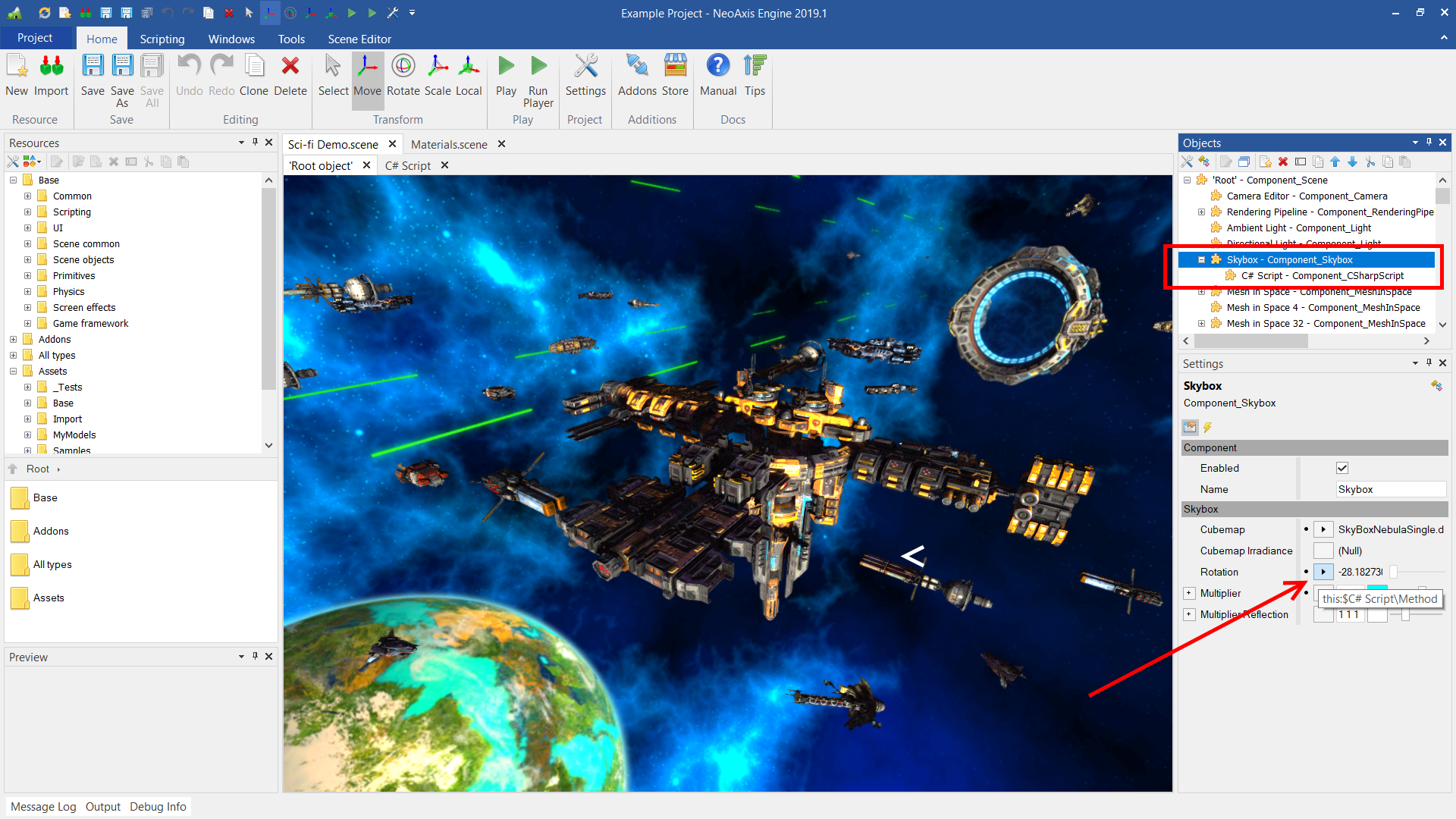Expand the Physics folder in Resources

click(x=28, y=291)
